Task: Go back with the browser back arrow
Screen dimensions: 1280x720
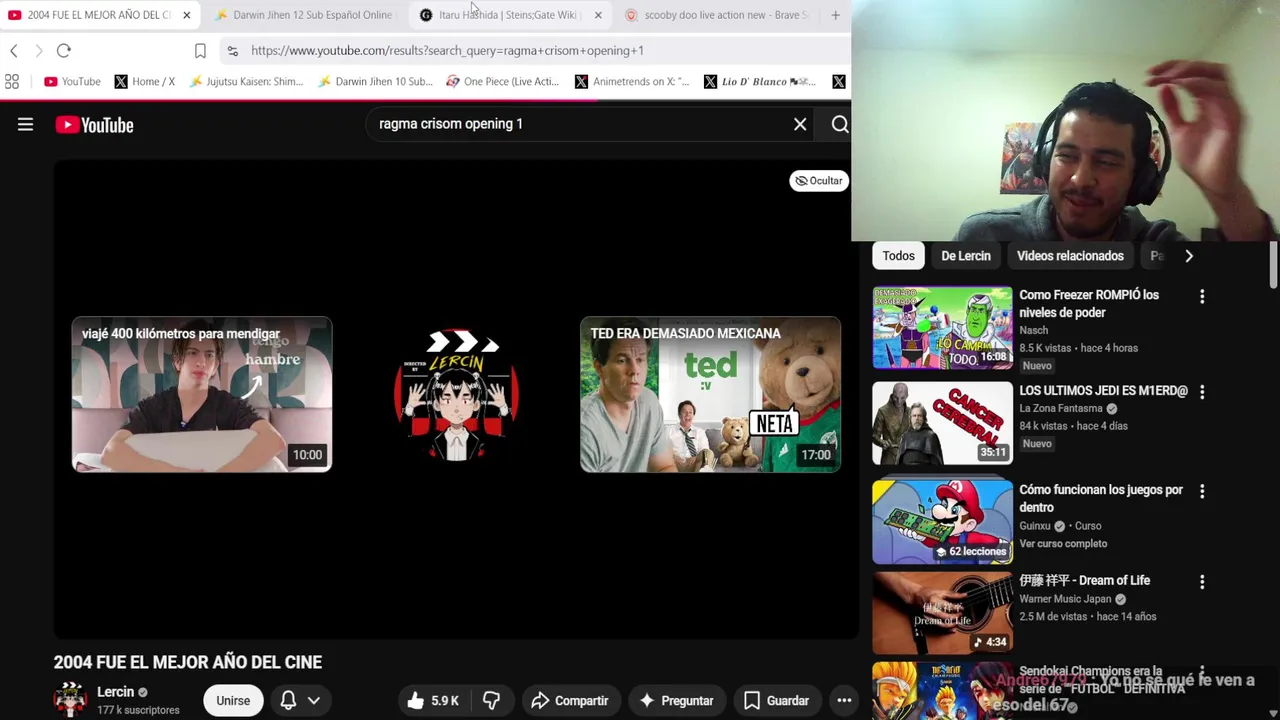Action: point(14,50)
